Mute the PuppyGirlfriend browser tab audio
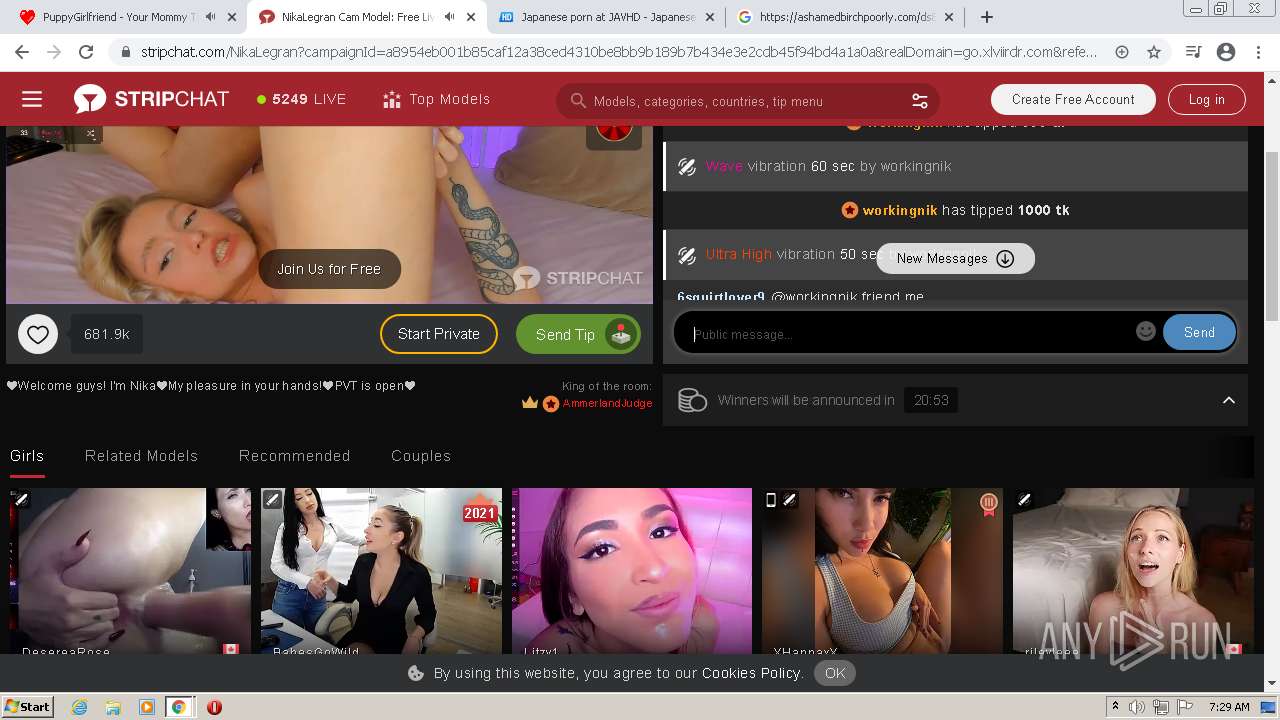Viewport: 1280px width, 720px height. pos(210,17)
